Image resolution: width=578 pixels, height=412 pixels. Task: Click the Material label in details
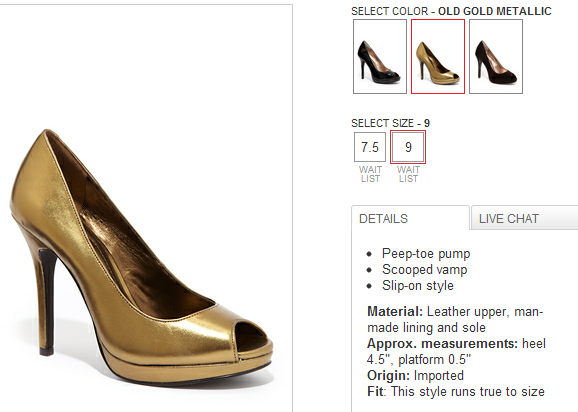point(395,312)
